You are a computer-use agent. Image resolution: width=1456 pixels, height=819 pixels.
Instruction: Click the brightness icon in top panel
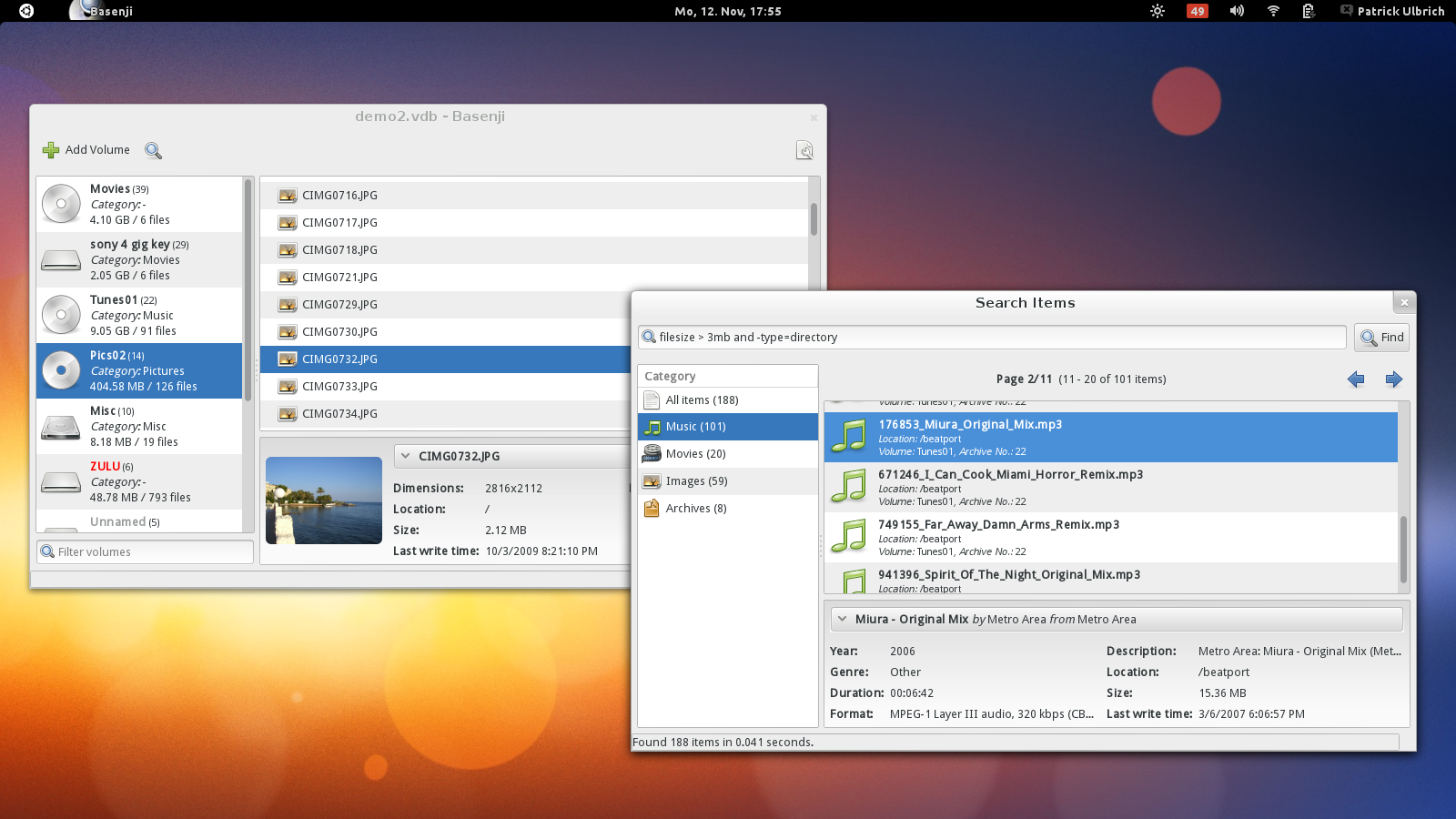click(x=1158, y=11)
